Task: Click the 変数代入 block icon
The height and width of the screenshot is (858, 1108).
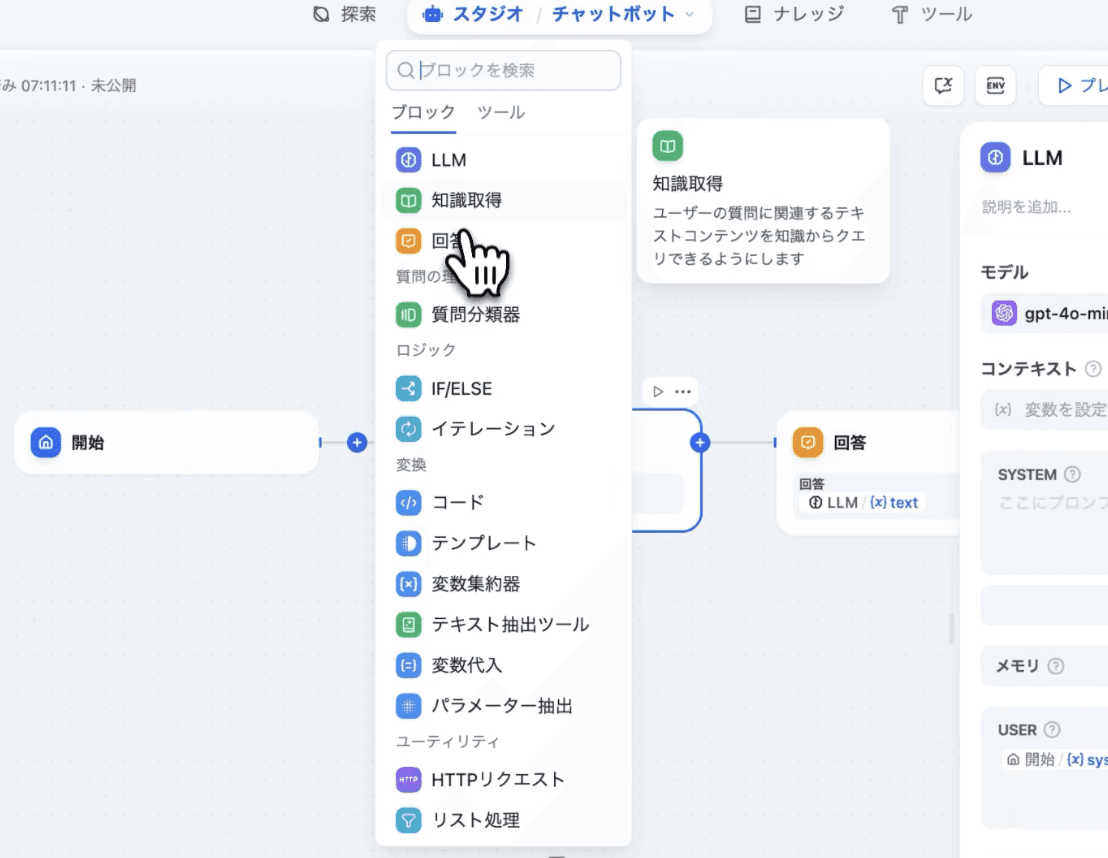Action: click(x=408, y=665)
